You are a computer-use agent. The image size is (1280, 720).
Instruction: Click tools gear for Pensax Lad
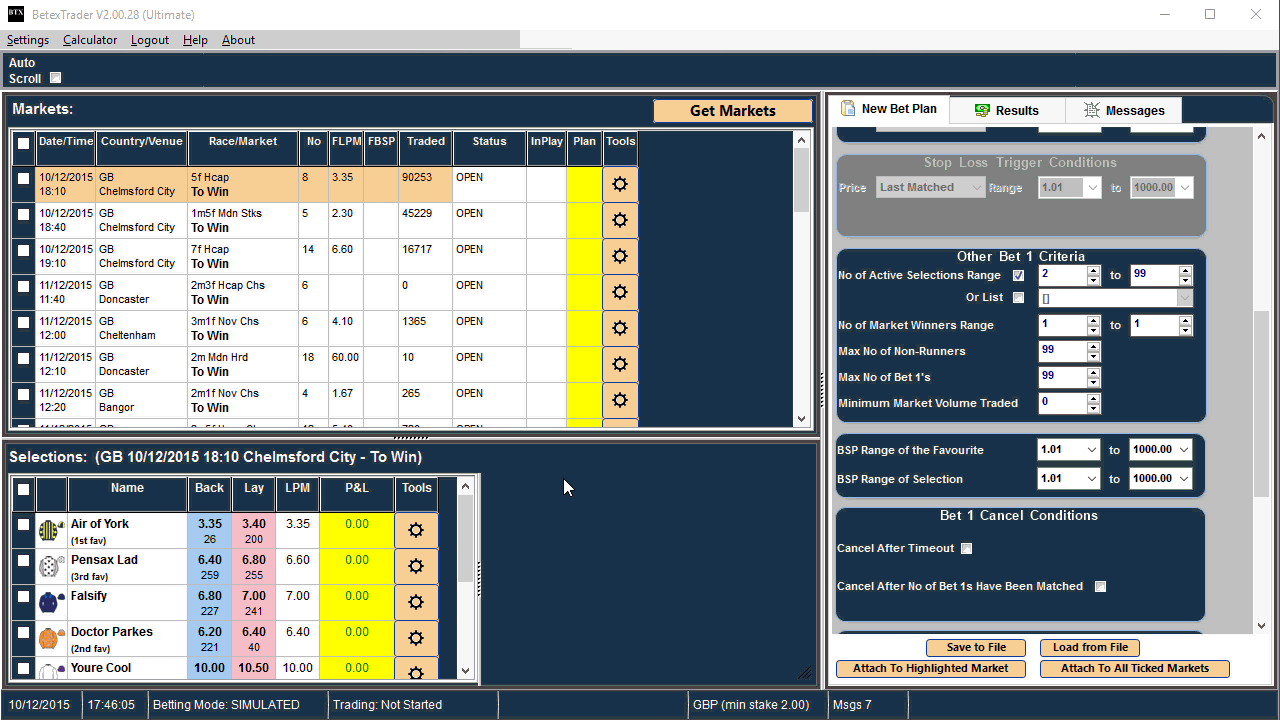pyautogui.click(x=416, y=566)
